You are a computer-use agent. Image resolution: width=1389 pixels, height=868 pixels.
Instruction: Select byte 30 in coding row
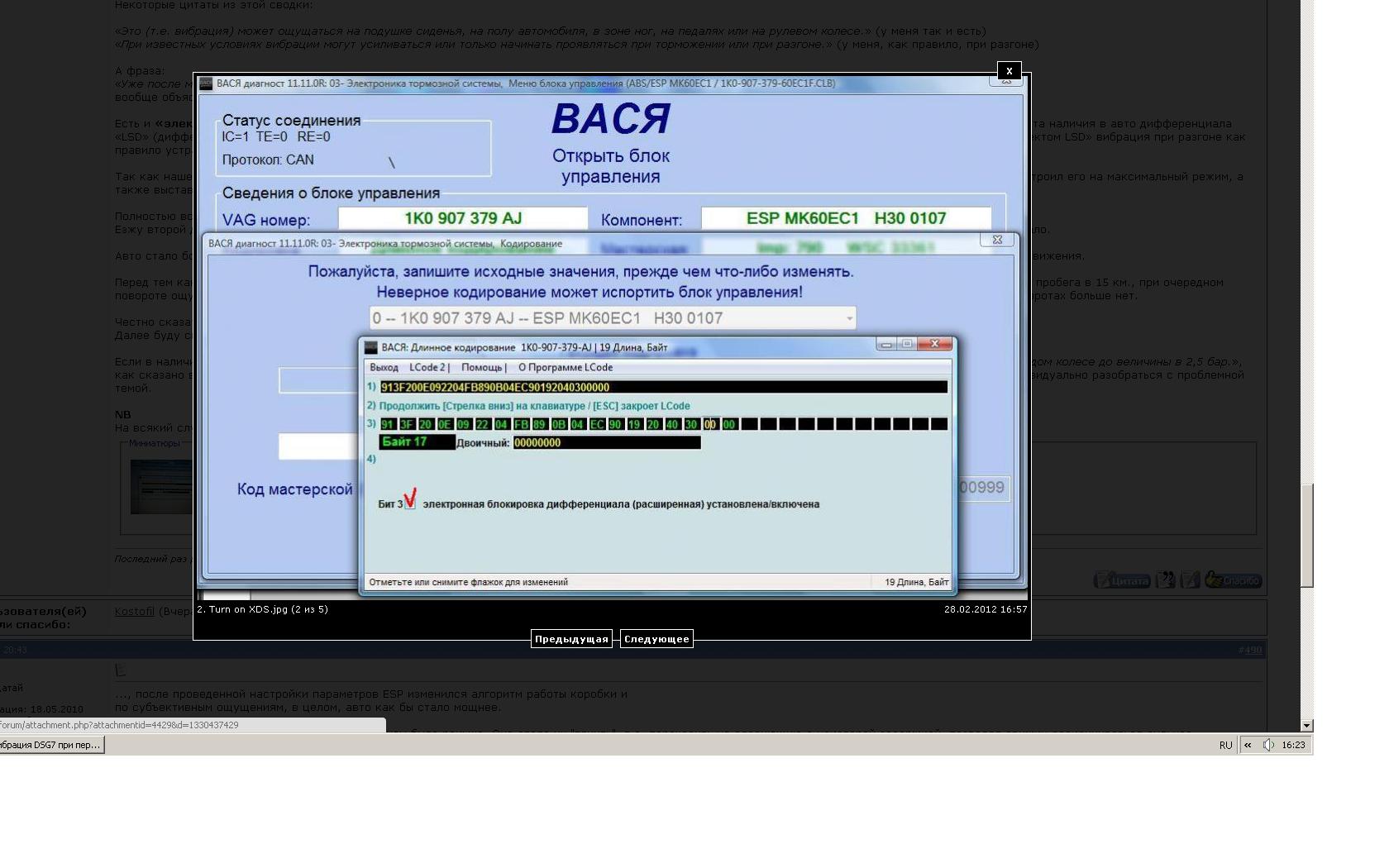(691, 424)
